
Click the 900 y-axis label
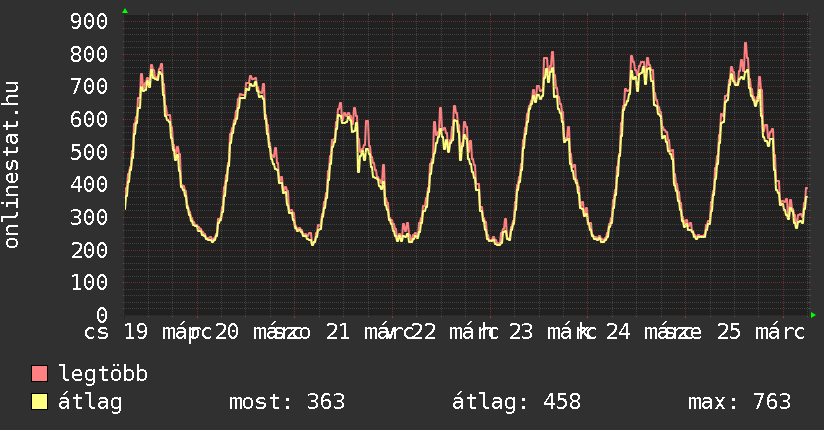point(90,22)
